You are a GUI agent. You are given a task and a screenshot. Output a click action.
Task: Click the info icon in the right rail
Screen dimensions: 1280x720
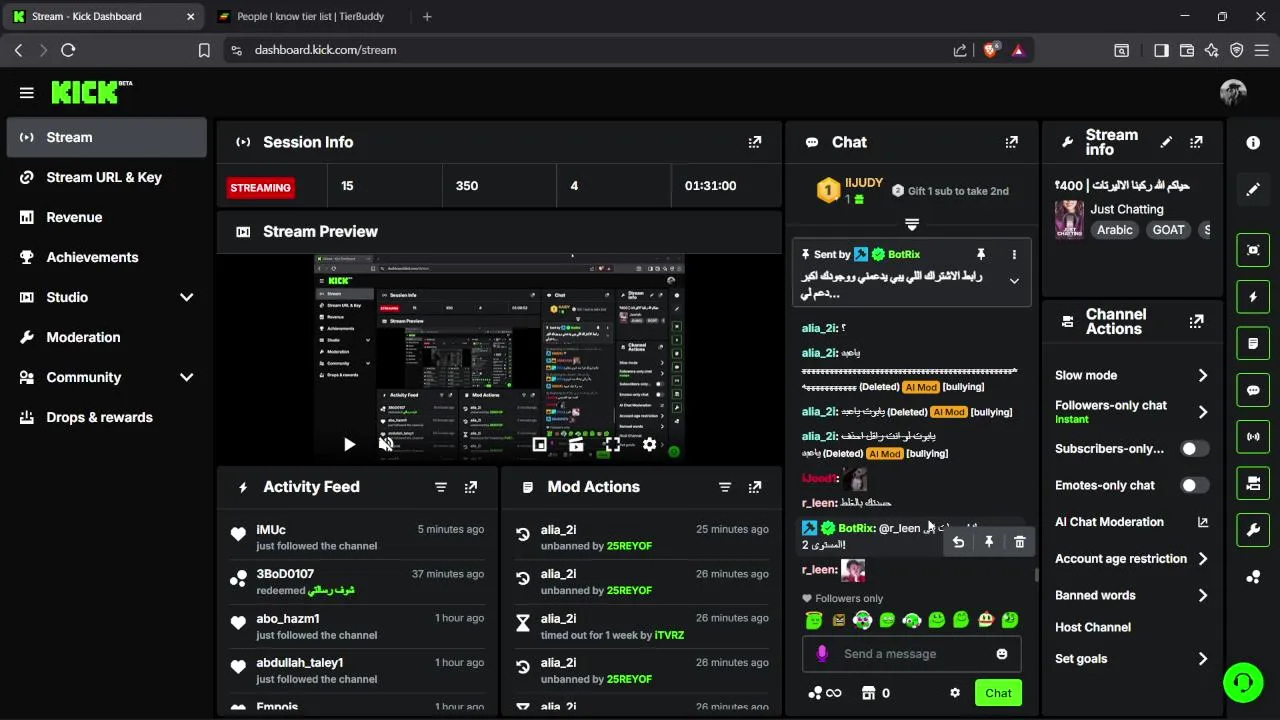point(1253,143)
